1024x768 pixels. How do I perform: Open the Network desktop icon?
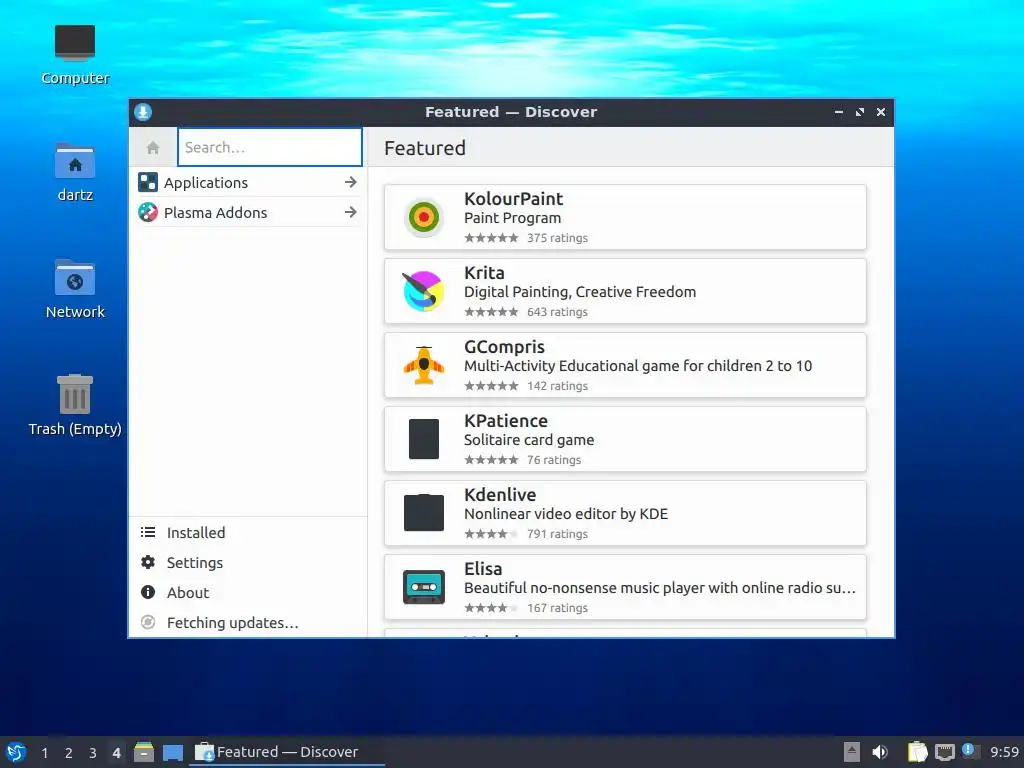point(74,289)
